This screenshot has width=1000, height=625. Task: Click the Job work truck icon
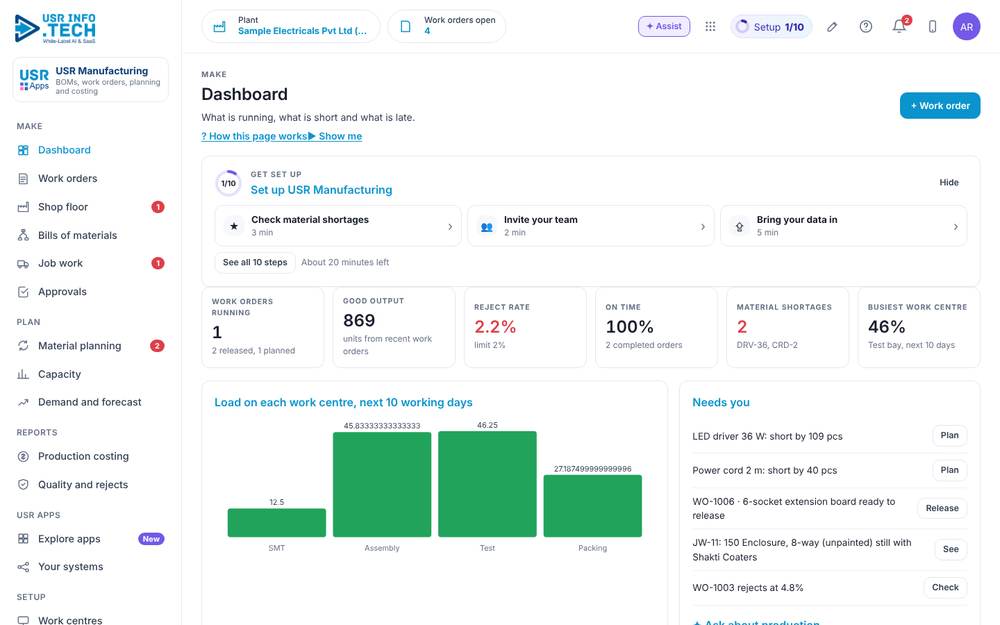23,263
